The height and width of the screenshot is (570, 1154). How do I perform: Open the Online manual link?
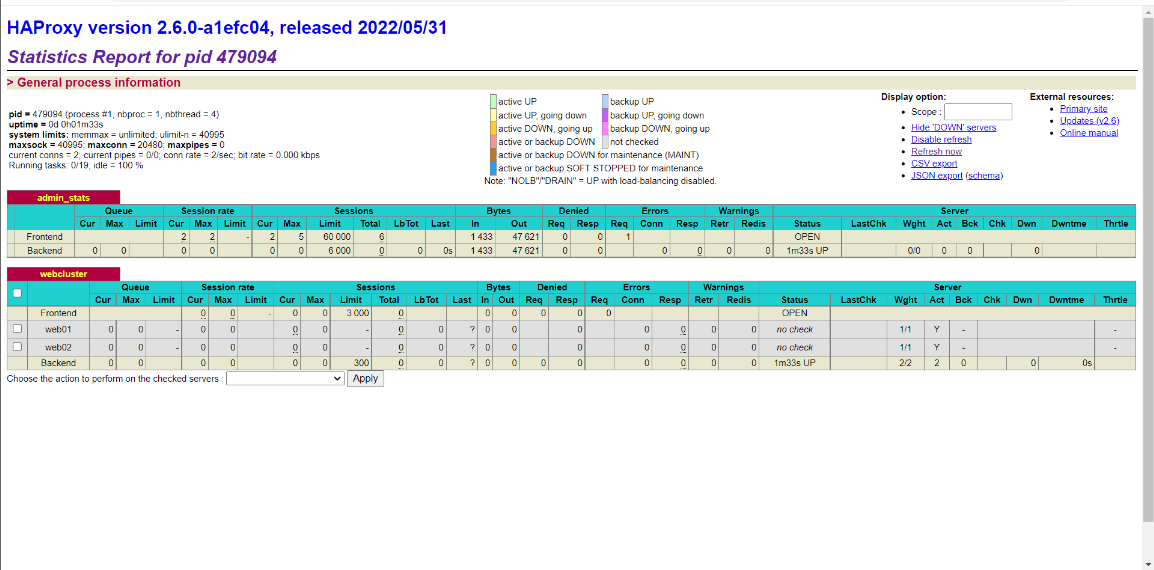pyautogui.click(x=1088, y=133)
